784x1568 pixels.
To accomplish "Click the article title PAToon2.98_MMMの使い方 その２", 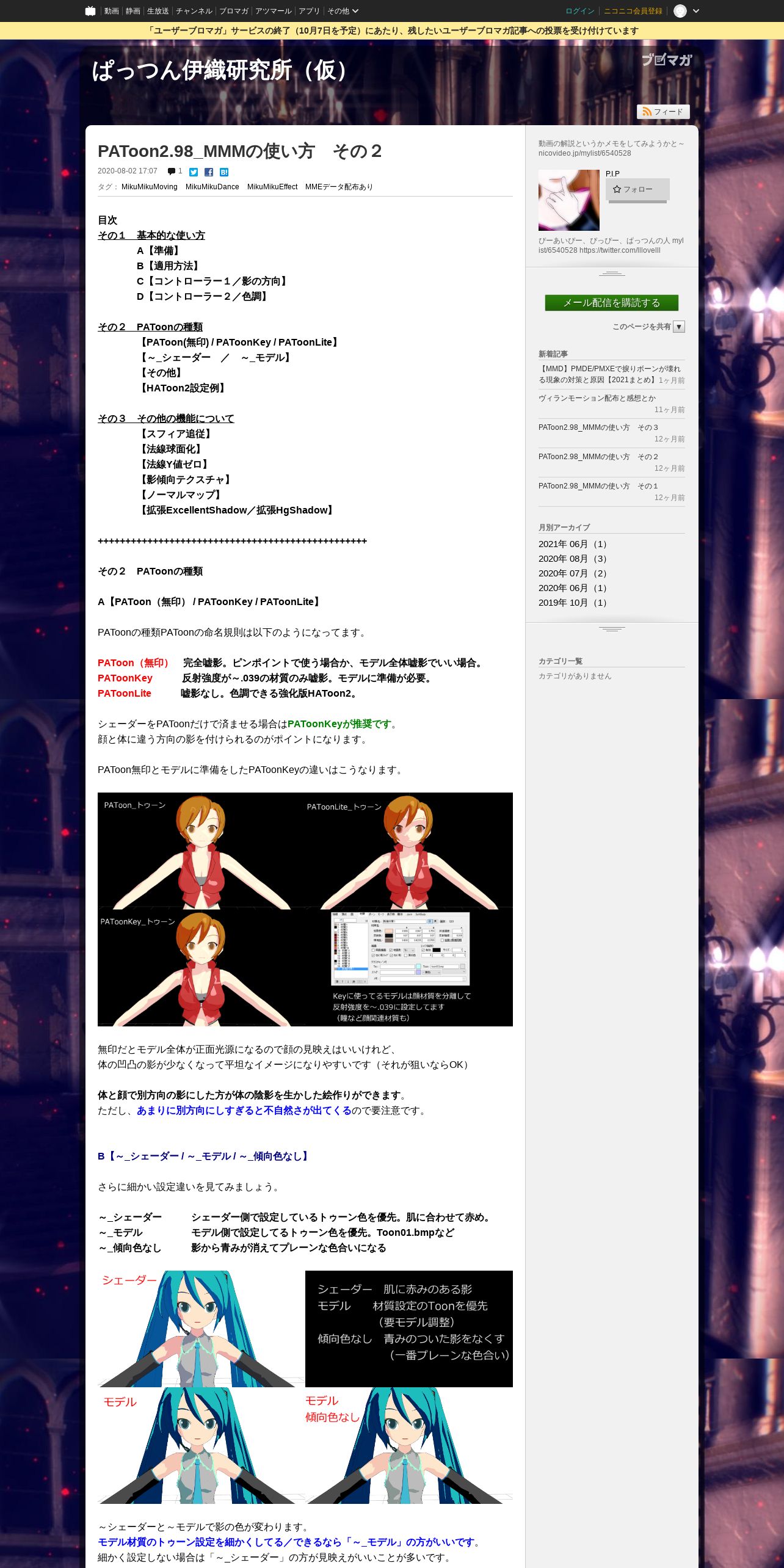I will [240, 151].
